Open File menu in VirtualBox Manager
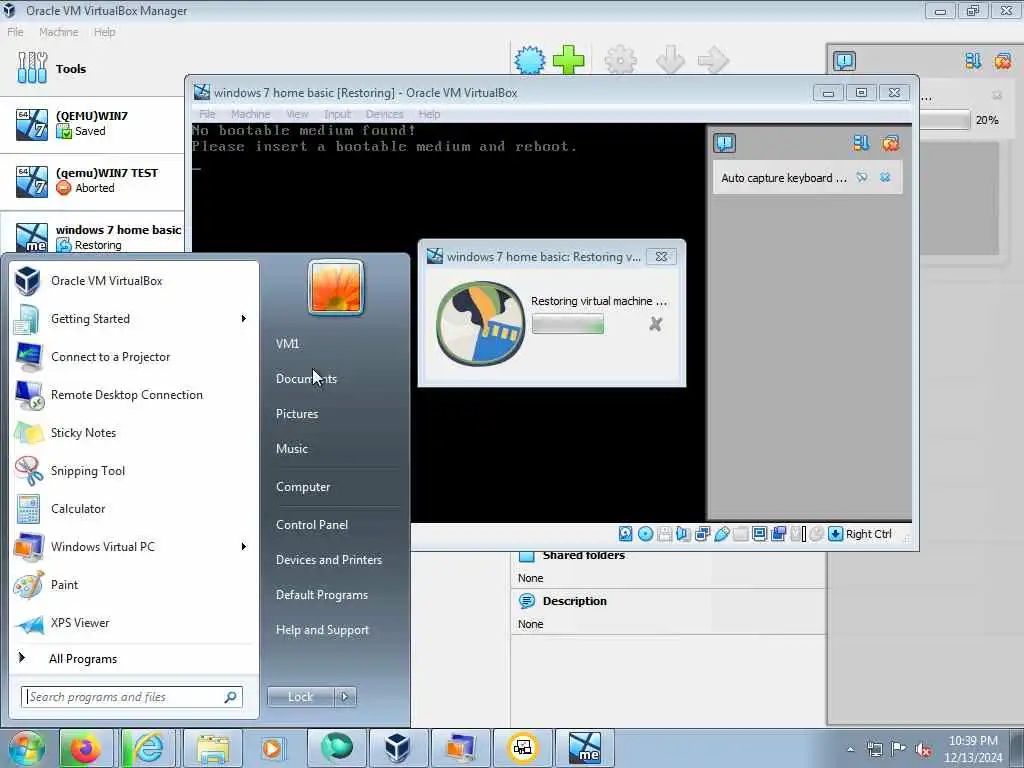Image resolution: width=1024 pixels, height=768 pixels. click(15, 32)
